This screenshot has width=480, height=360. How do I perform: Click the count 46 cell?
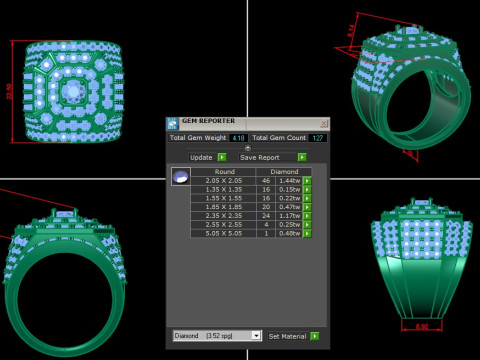tap(266, 181)
